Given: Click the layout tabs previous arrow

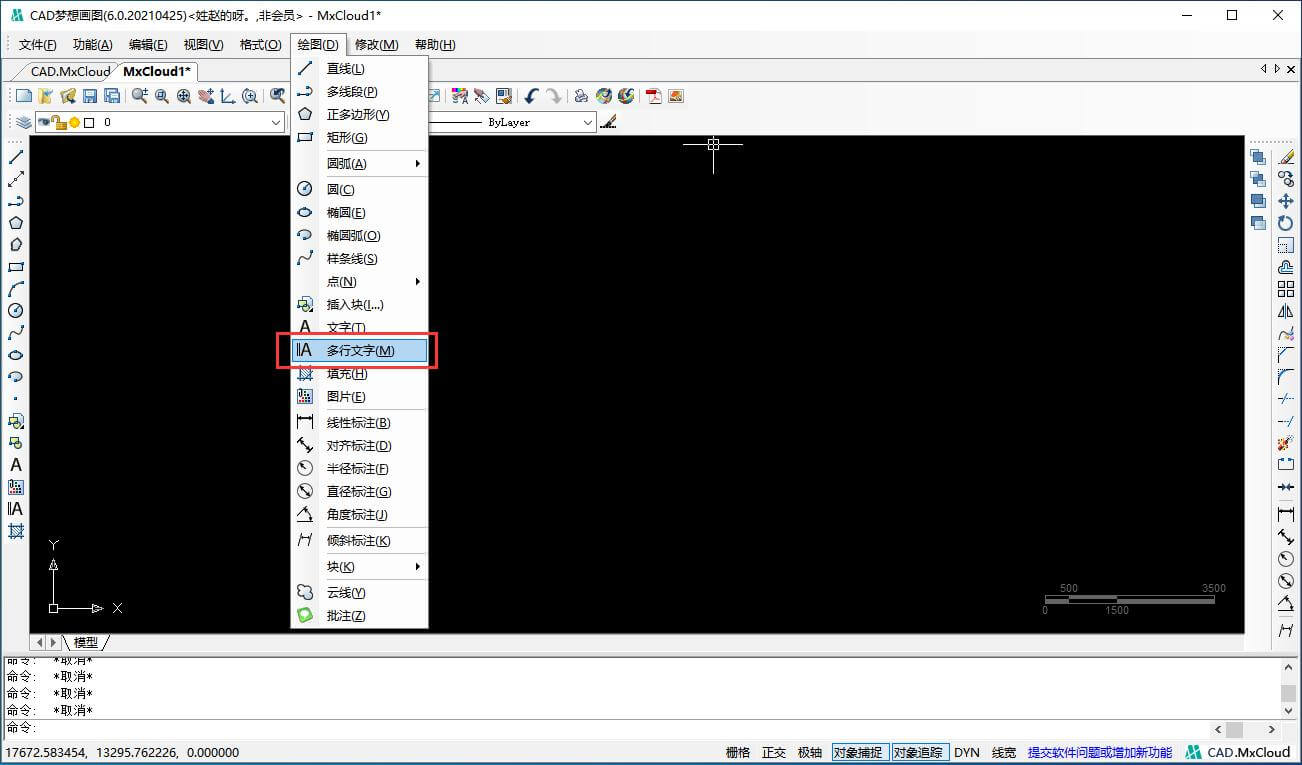Looking at the screenshot, I should [x=40, y=642].
